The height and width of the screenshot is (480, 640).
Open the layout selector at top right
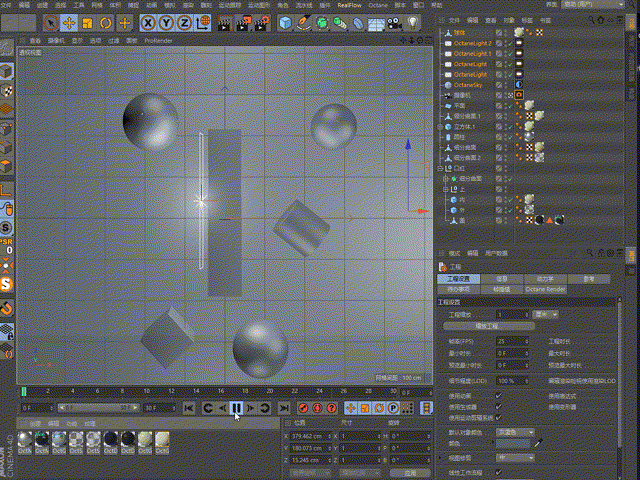(x=593, y=5)
